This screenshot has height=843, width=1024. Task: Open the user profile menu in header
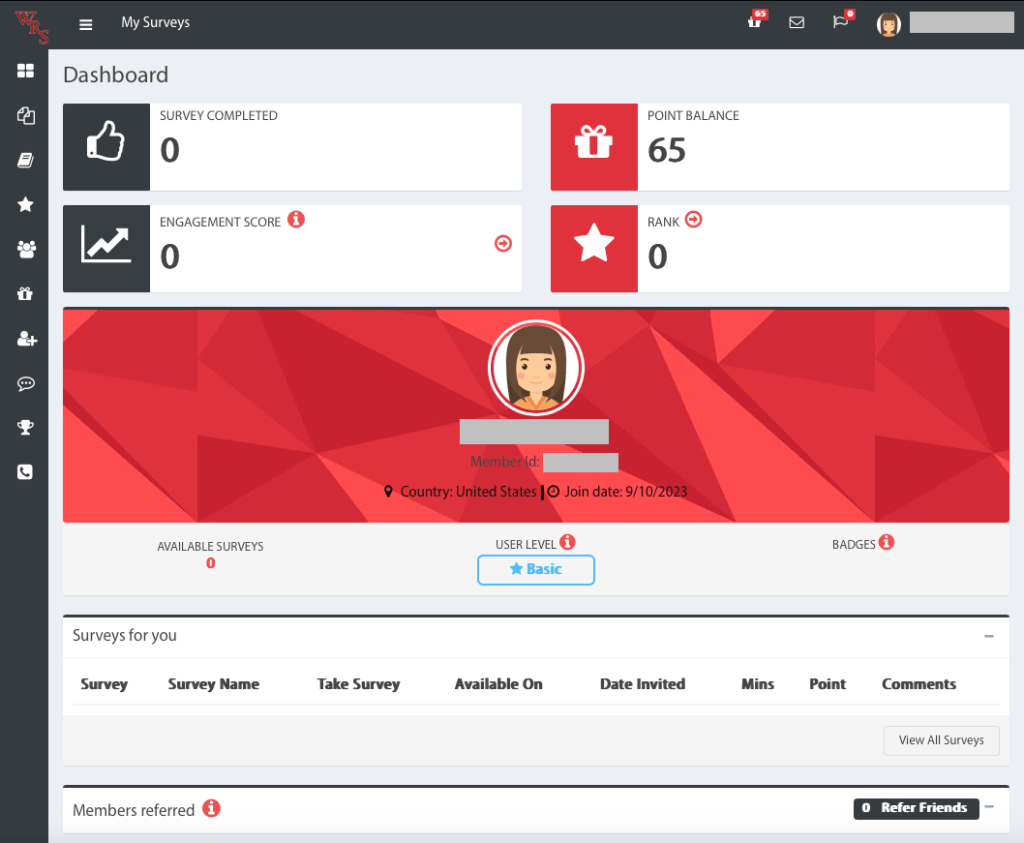(945, 23)
